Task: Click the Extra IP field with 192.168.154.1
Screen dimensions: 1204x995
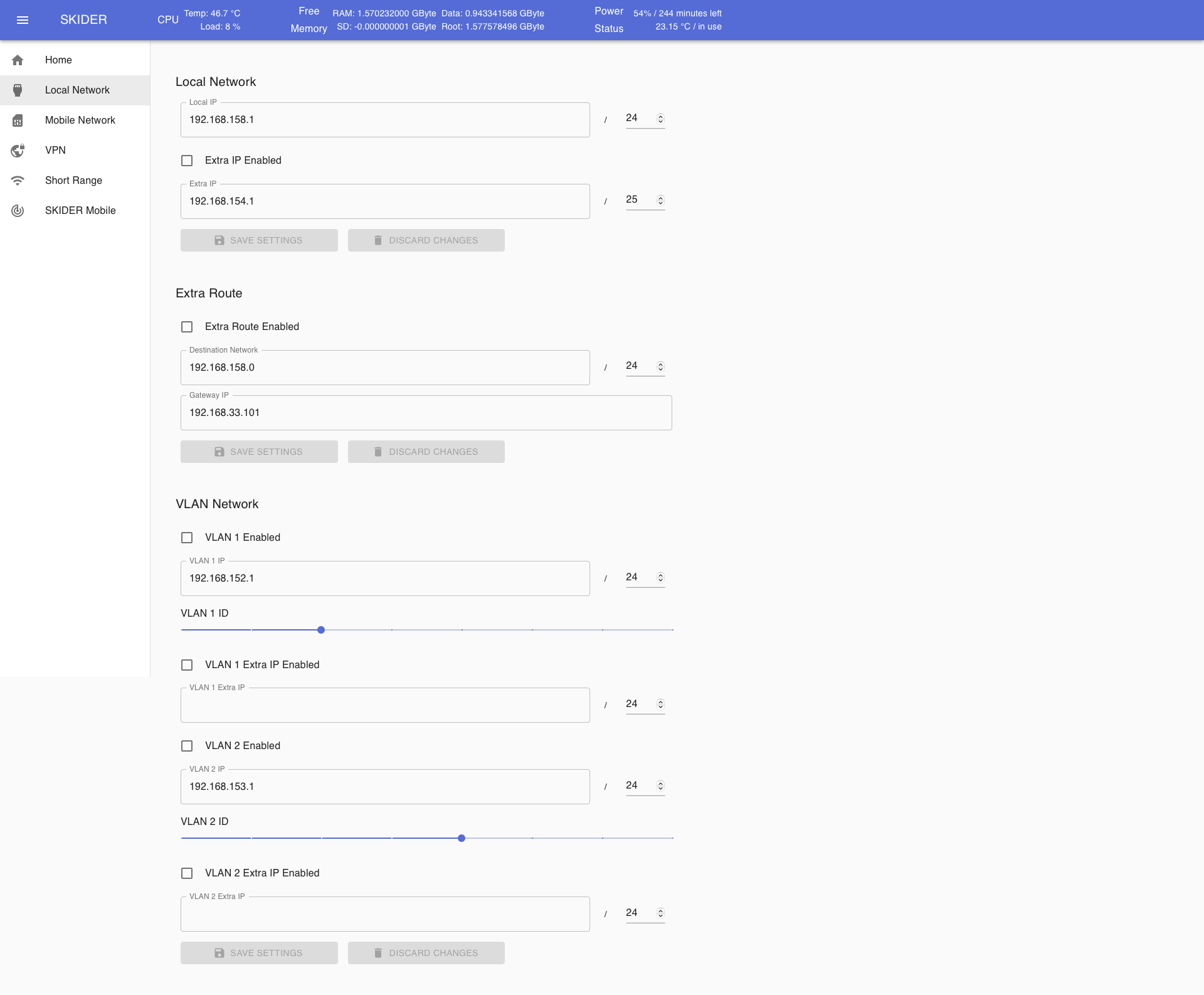Action: pyautogui.click(x=385, y=201)
